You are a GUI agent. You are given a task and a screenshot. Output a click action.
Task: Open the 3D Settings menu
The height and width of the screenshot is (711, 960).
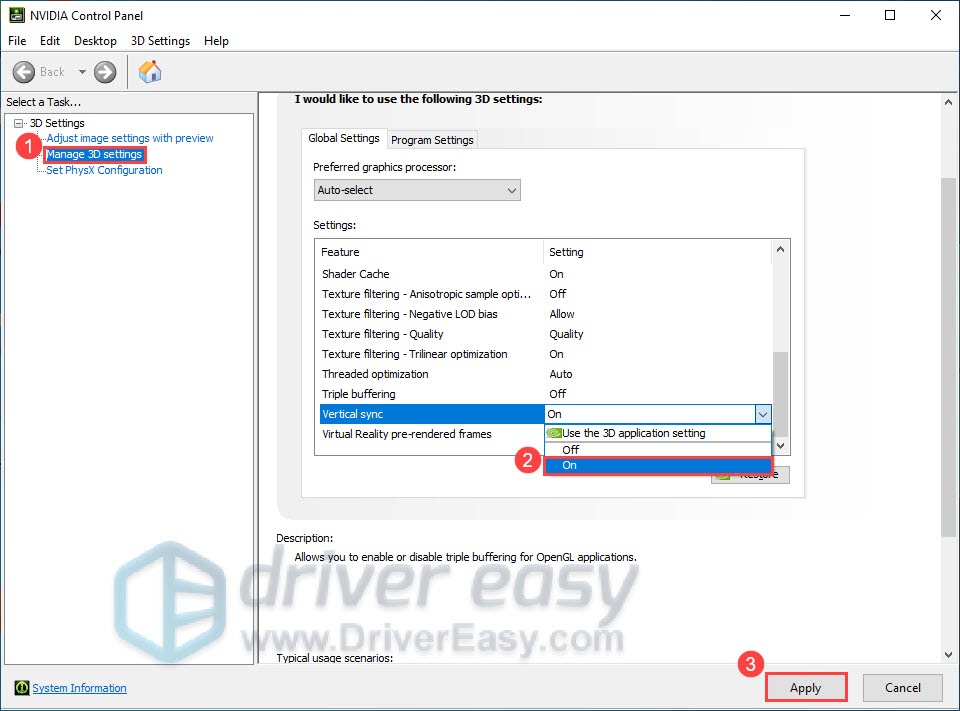[160, 40]
